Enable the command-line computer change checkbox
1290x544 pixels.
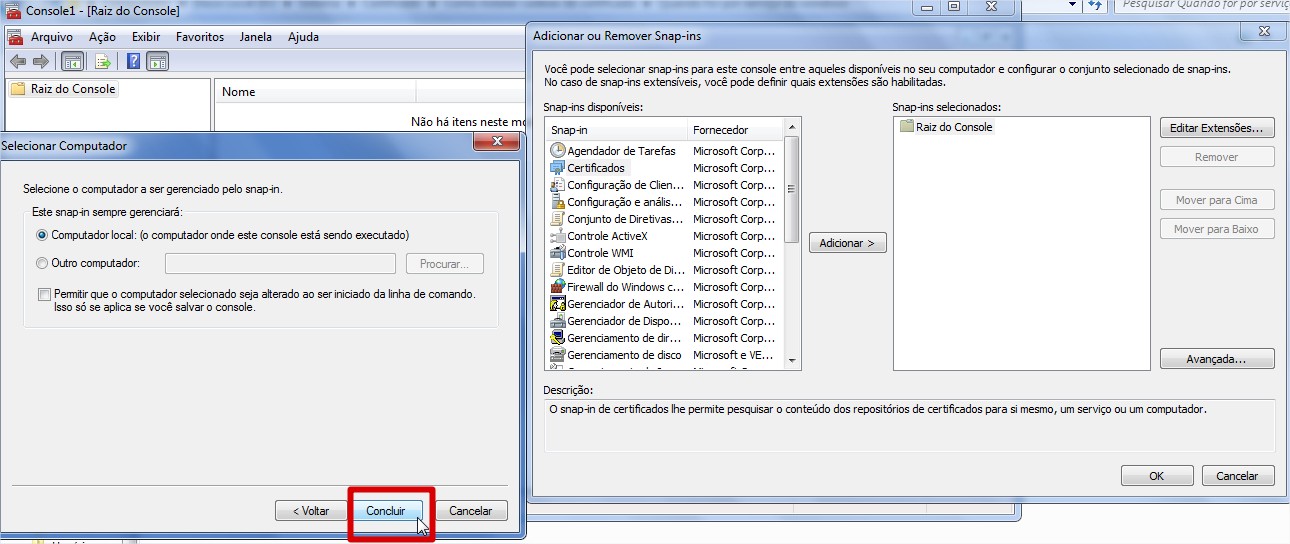tap(43, 294)
